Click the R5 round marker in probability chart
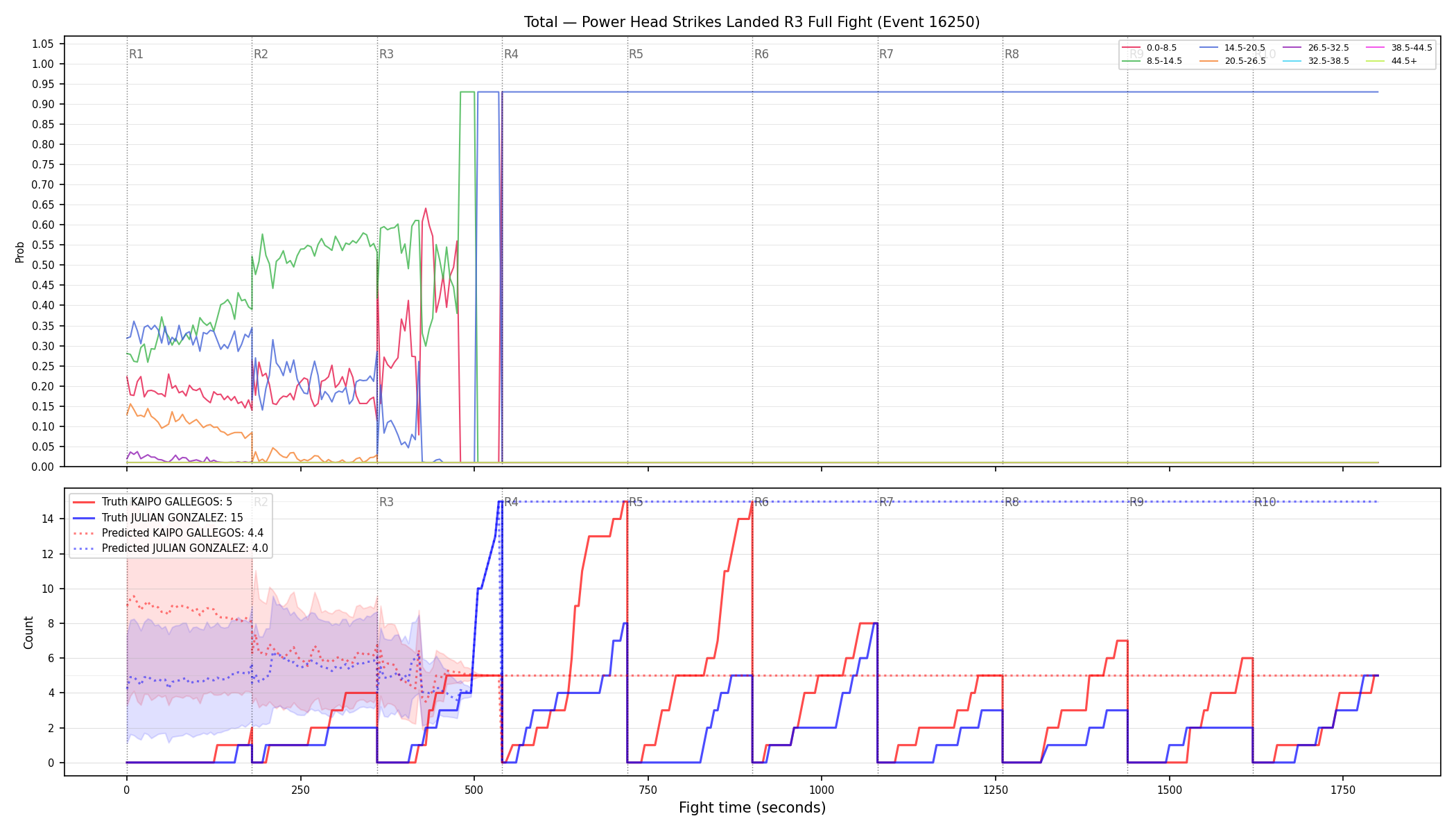Viewport: 1456px width, 832px height. [636, 54]
